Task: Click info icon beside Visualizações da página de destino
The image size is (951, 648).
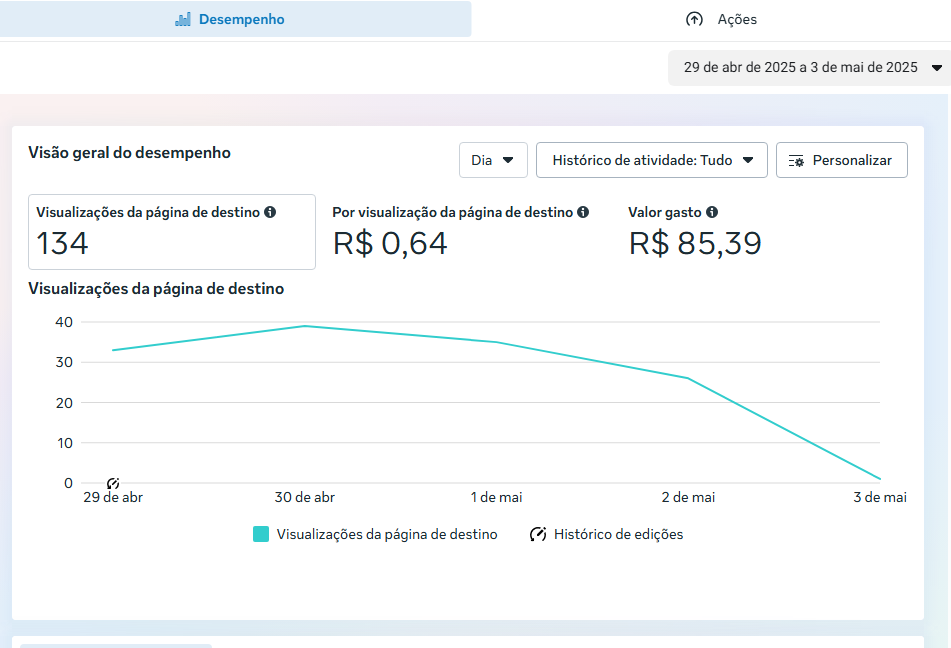Action: point(270,212)
